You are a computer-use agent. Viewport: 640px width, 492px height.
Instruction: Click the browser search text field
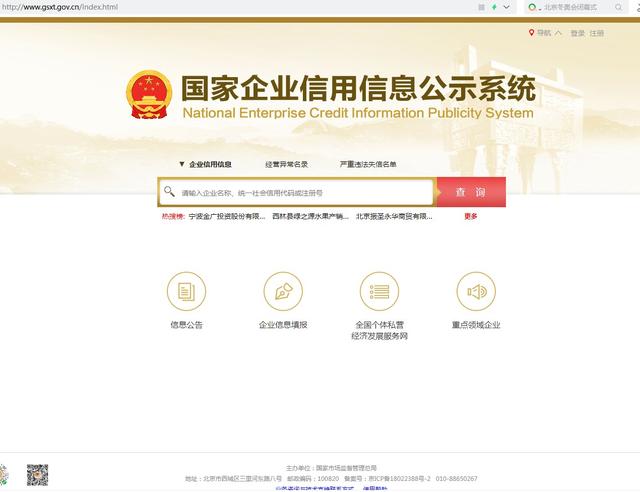(571, 7)
